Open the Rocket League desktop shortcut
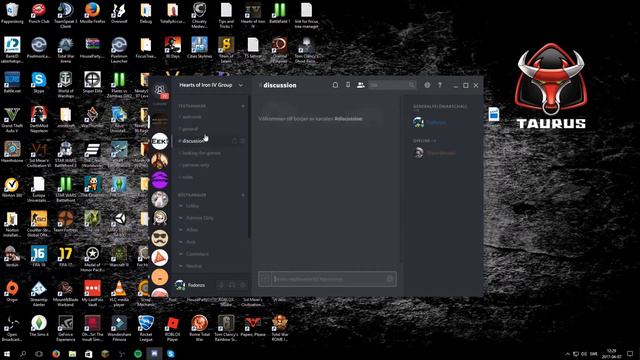 pyautogui.click(x=146, y=329)
